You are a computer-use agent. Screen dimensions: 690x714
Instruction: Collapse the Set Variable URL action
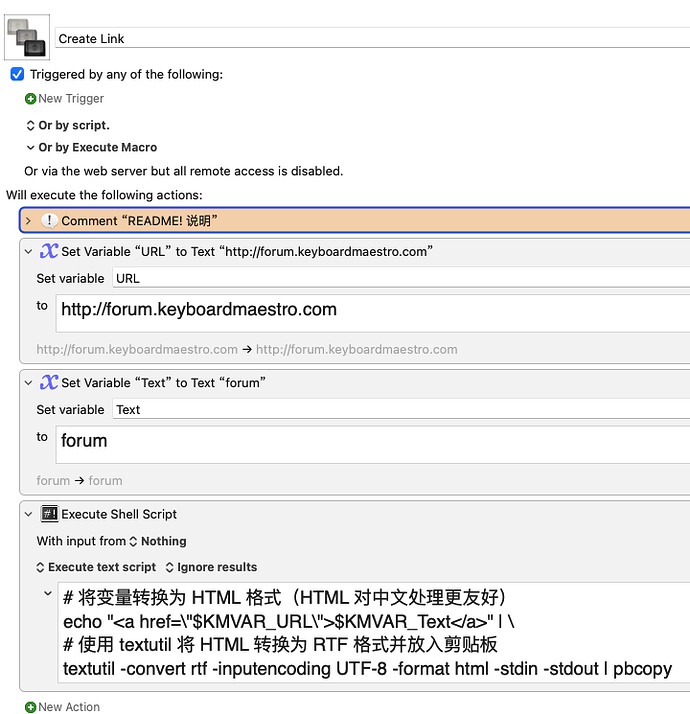click(x=28, y=252)
